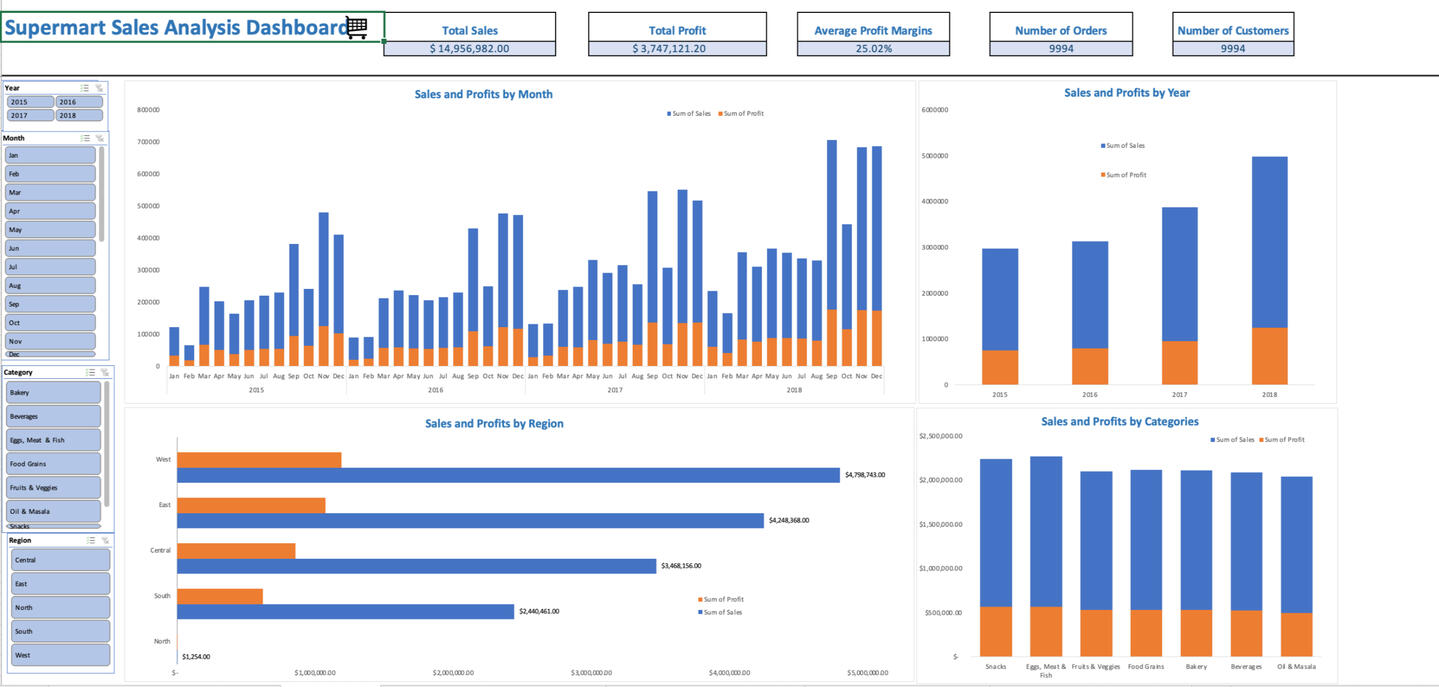
Task: Click the shopping cart icon beside the title
Action: pyautogui.click(x=357, y=28)
